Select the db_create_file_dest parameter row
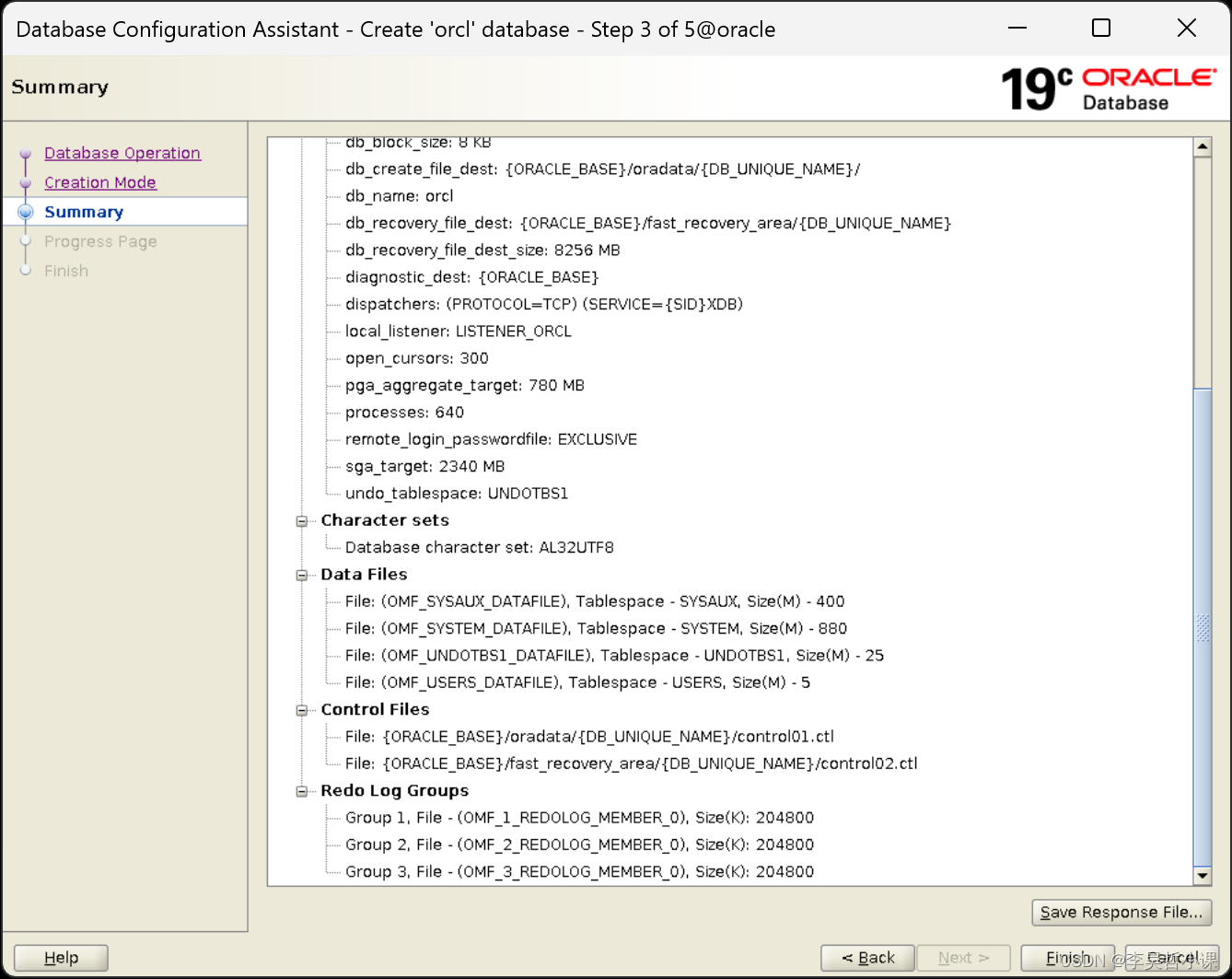The height and width of the screenshot is (979, 1232). (603, 169)
